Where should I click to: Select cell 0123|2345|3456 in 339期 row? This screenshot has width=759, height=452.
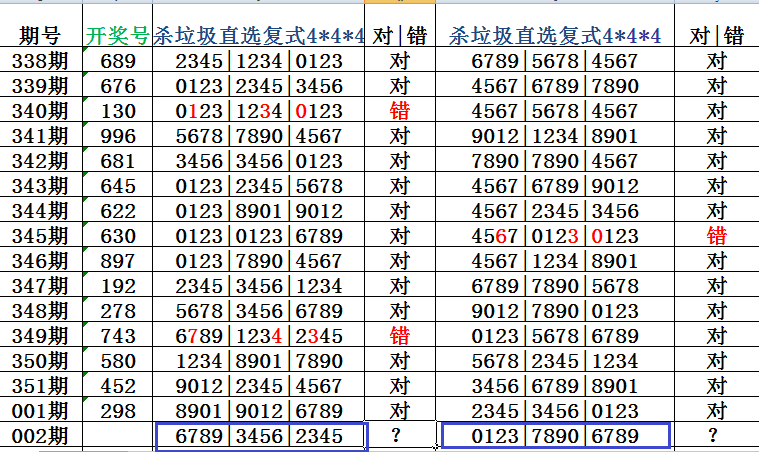pos(258,85)
